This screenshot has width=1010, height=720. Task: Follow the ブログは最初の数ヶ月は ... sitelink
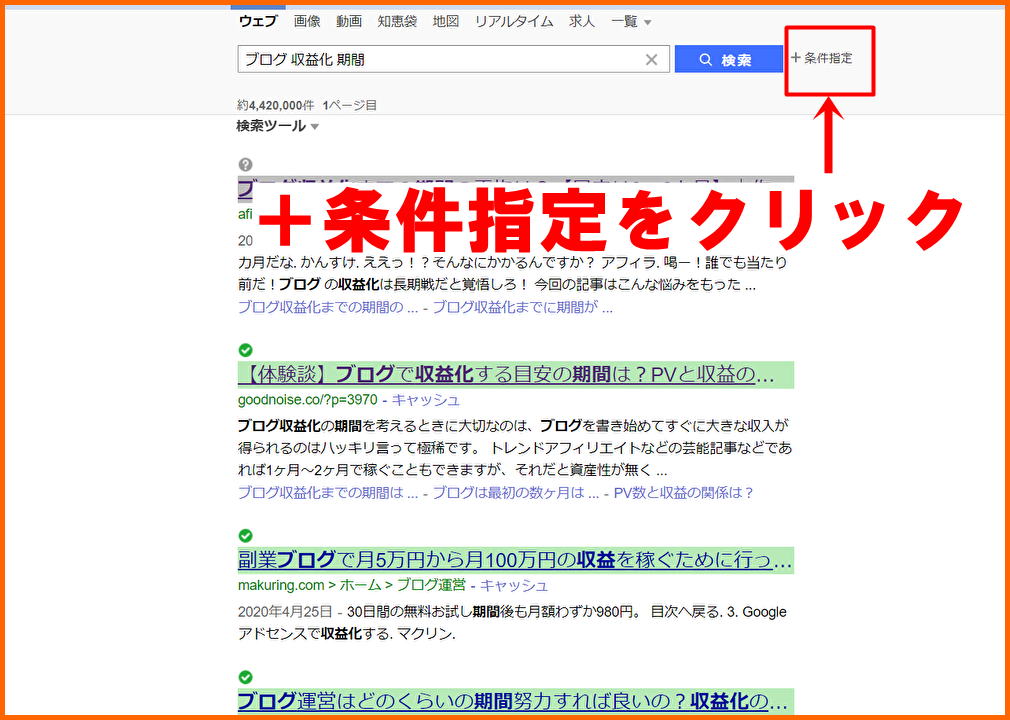[516, 493]
